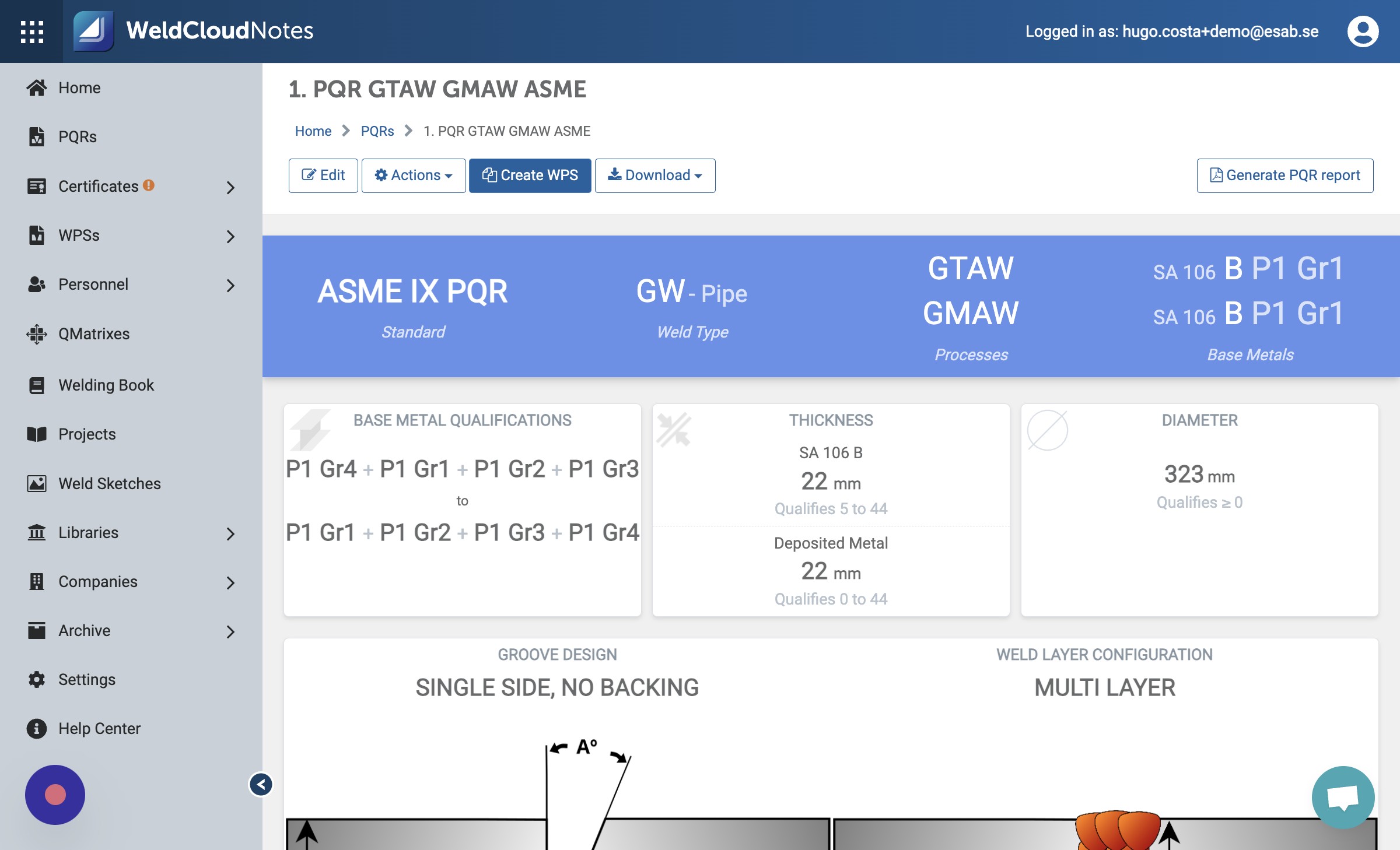Click the multi layer weld bead illustration
Image resolution: width=1400 pixels, height=850 pixels.
(x=1105, y=829)
